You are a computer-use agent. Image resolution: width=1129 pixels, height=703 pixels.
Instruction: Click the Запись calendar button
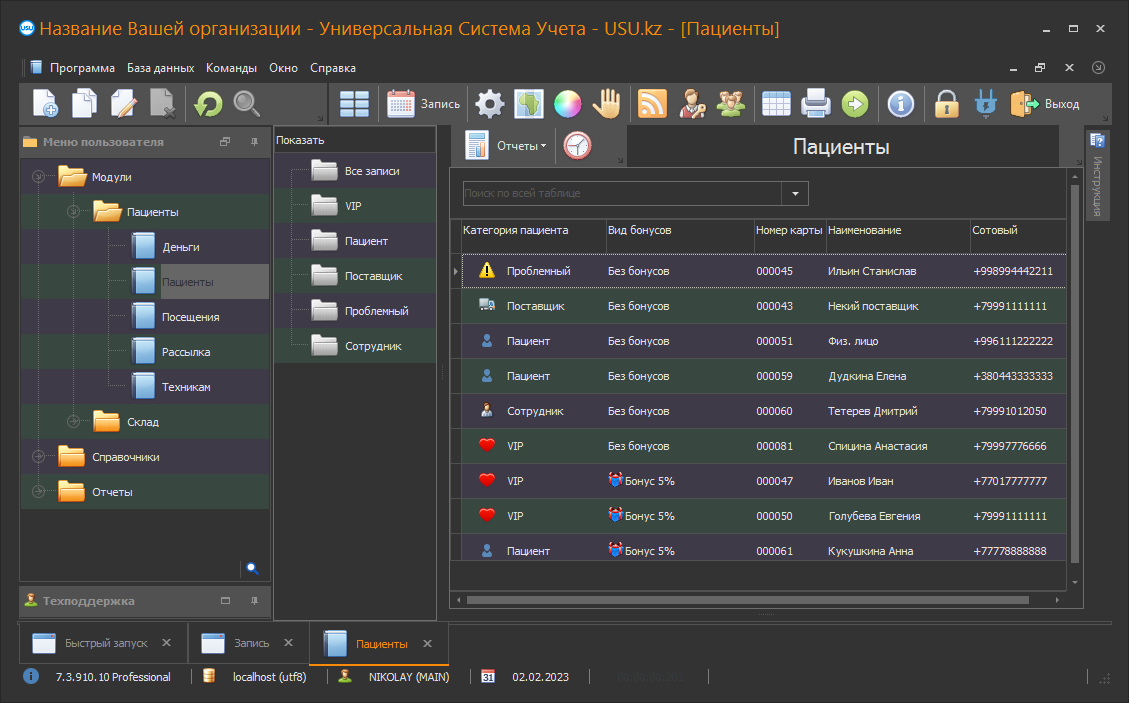click(424, 104)
